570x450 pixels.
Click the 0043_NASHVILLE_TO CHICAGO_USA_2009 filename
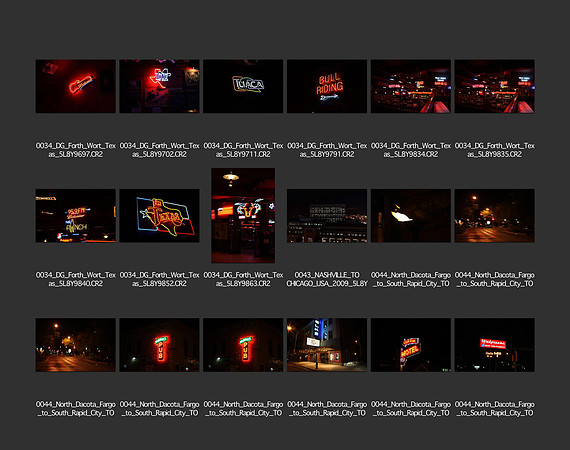pyautogui.click(x=327, y=279)
